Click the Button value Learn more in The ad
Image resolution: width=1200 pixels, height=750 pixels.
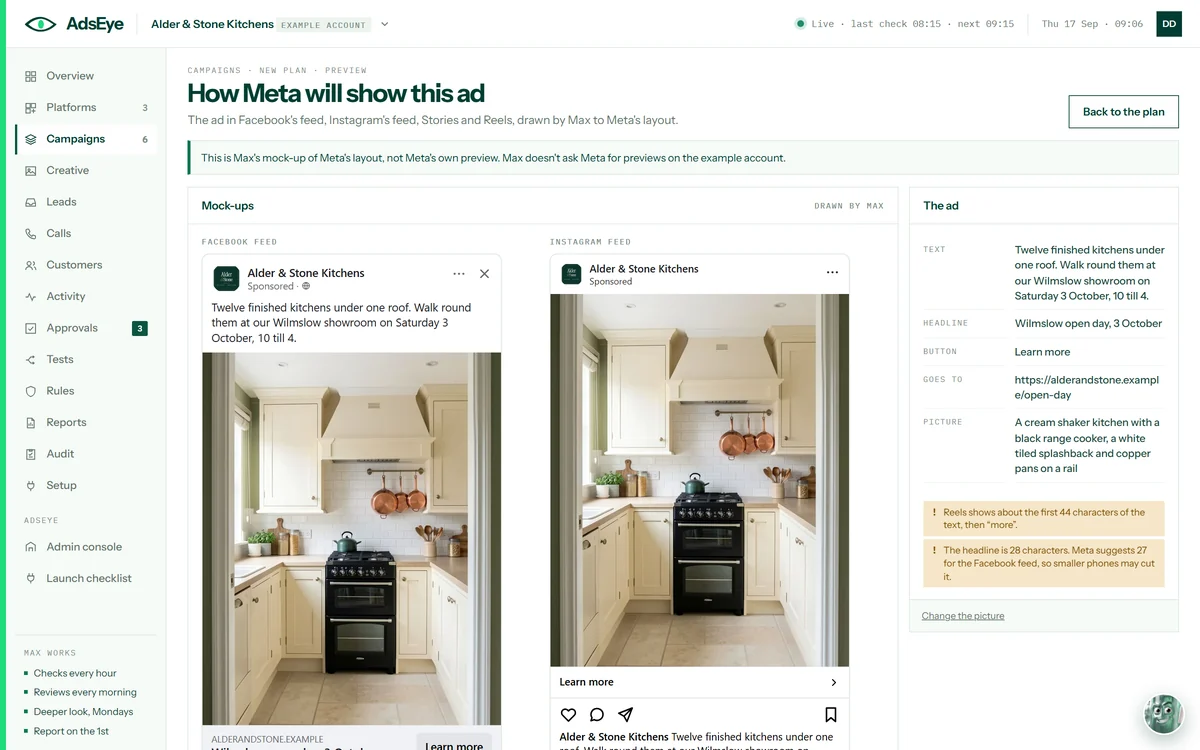click(x=1042, y=352)
